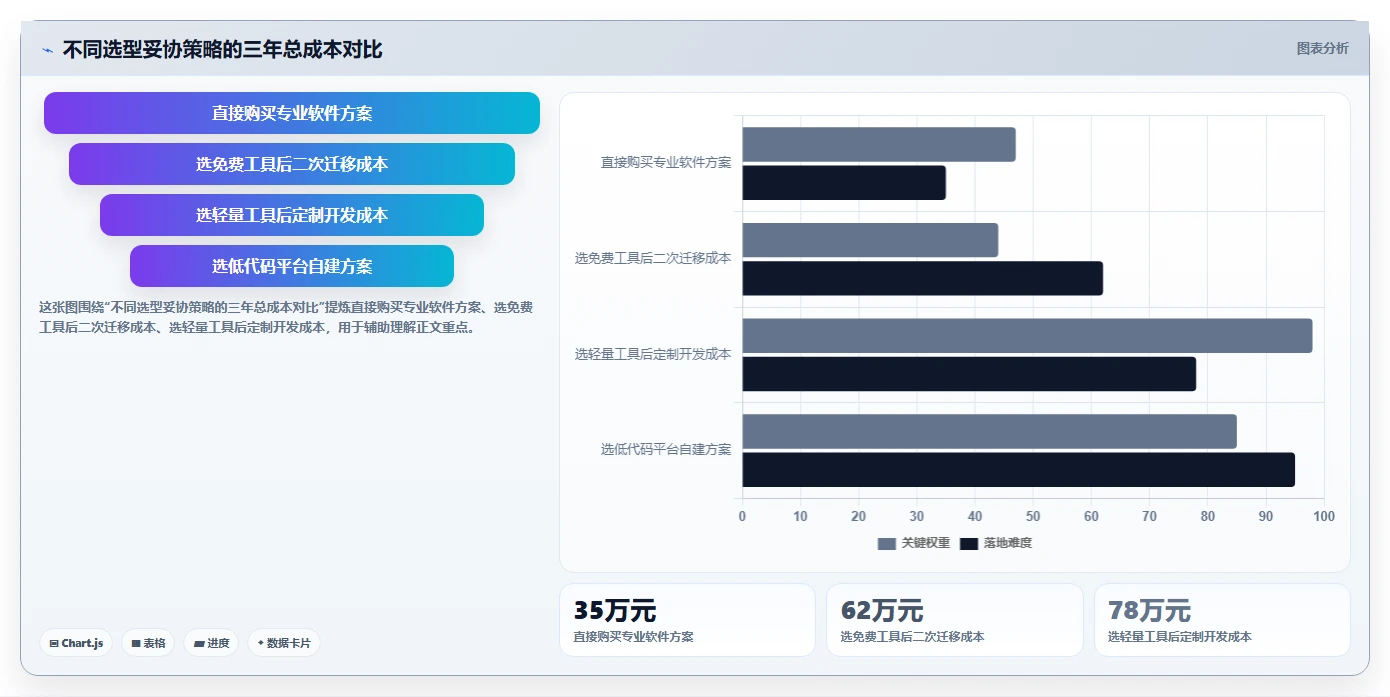Click the grey bar for 选免费工具后二次迁移成本

pos(870,240)
